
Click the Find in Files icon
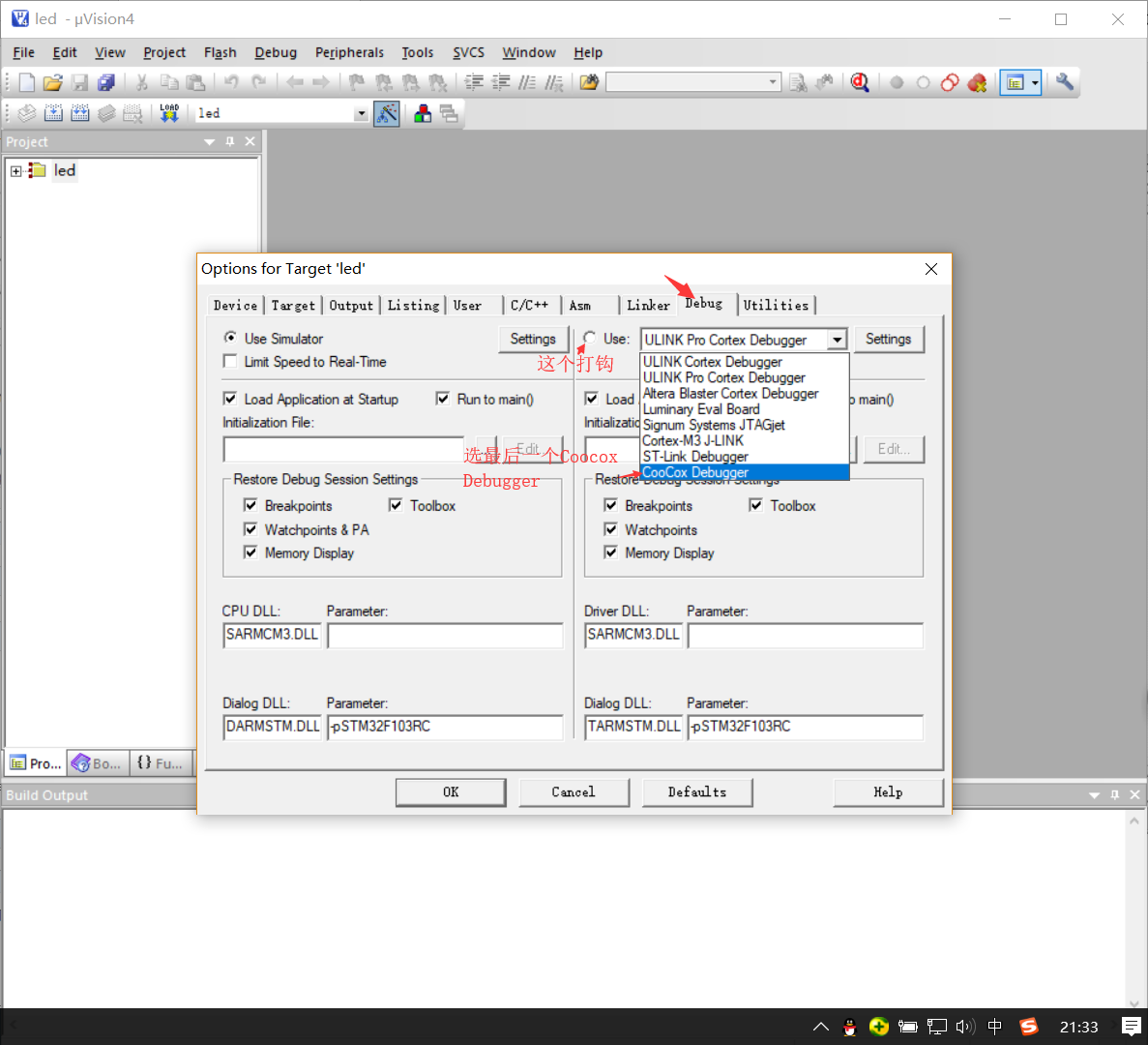pos(589,83)
